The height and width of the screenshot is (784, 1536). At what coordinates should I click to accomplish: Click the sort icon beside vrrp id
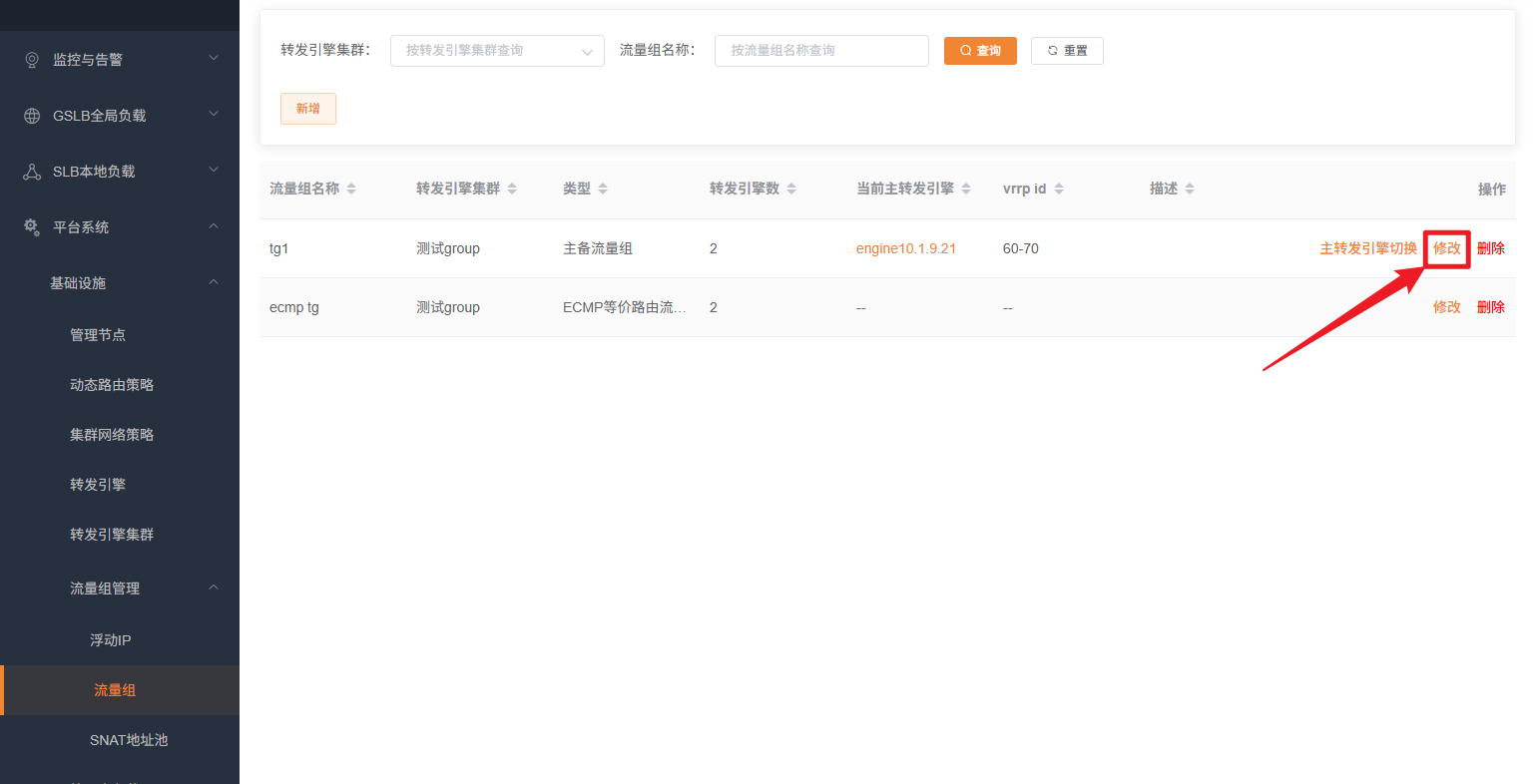pyautogui.click(x=1059, y=188)
